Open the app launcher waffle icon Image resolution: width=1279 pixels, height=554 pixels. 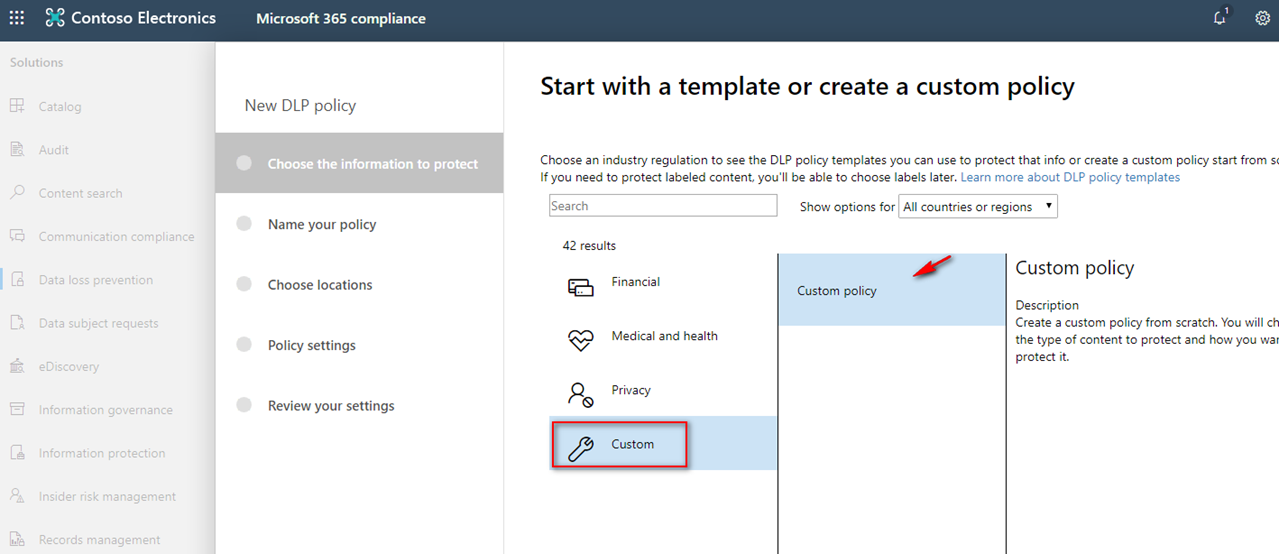point(17,18)
